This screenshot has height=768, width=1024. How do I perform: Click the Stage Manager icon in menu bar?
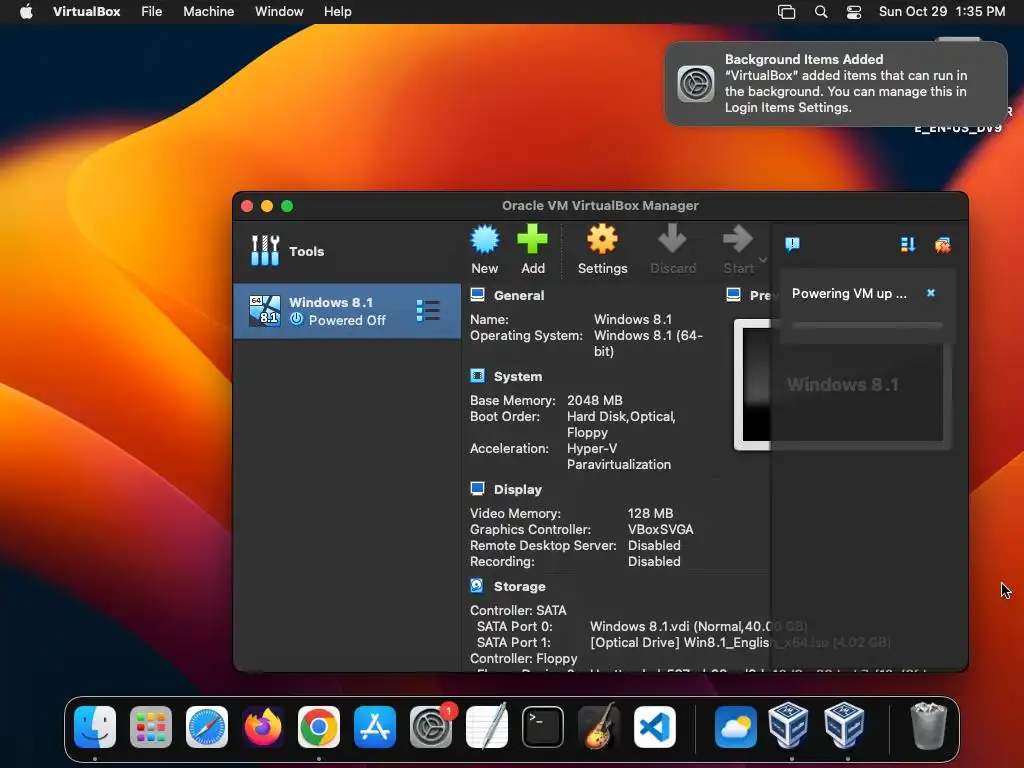pos(786,12)
